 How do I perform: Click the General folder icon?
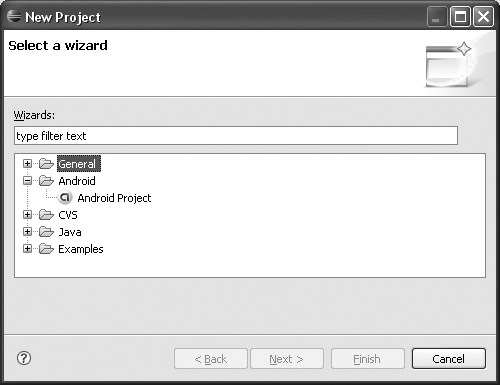pos(46,164)
